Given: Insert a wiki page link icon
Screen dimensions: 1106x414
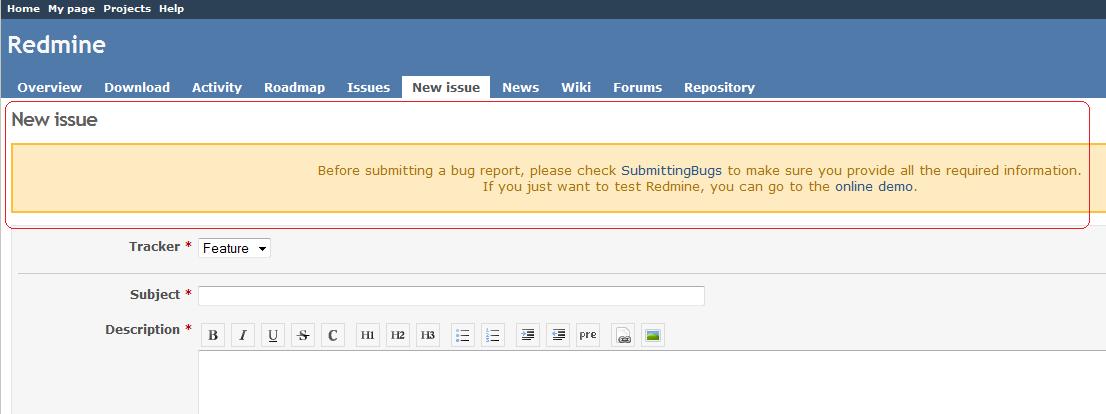Looking at the screenshot, I should [x=623, y=335].
